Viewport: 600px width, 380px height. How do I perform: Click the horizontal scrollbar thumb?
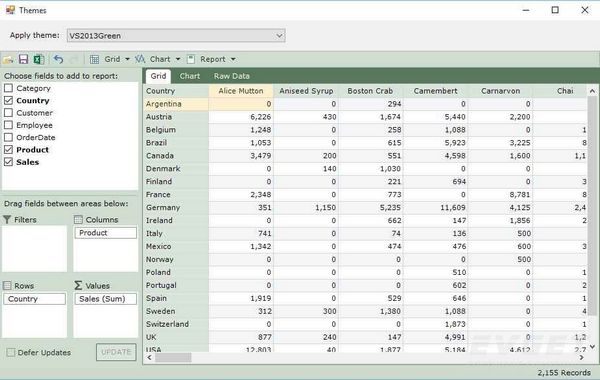173,357
